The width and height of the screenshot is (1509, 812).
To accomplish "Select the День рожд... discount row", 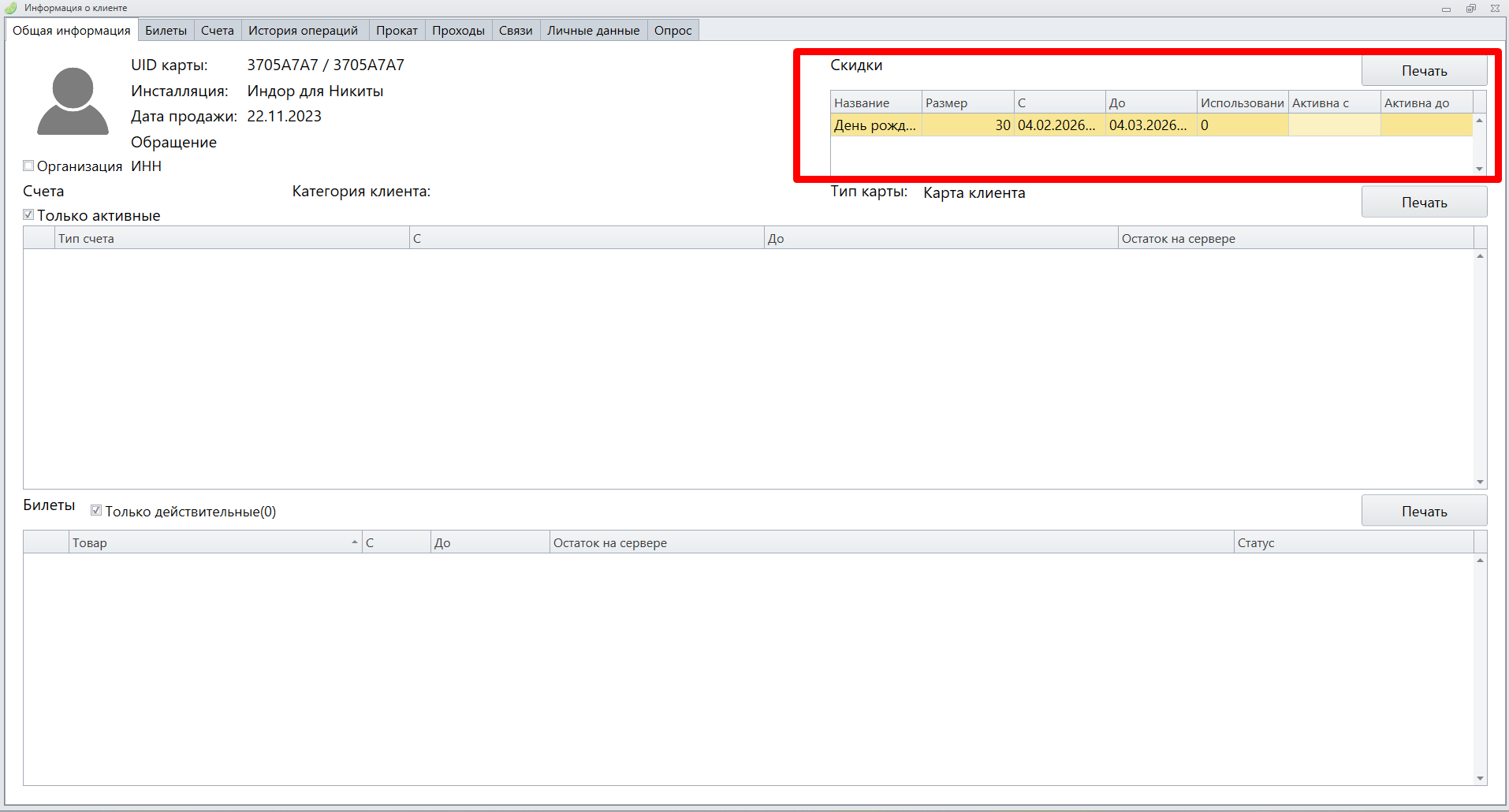I will pos(875,125).
